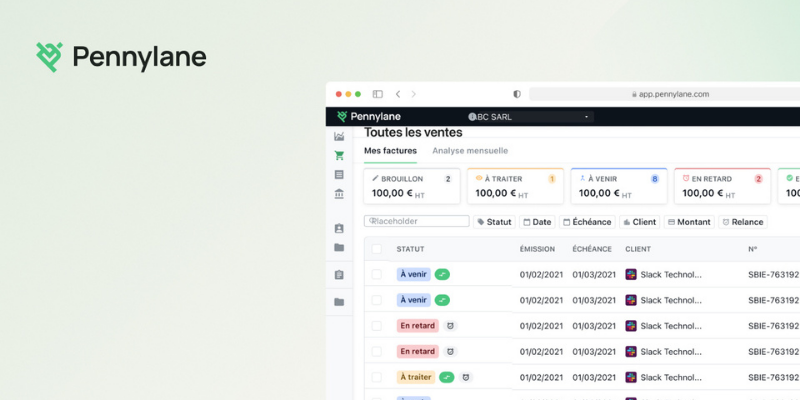Sort by the CLIENT column header
Image resolution: width=800 pixels, height=400 pixels.
click(638, 249)
